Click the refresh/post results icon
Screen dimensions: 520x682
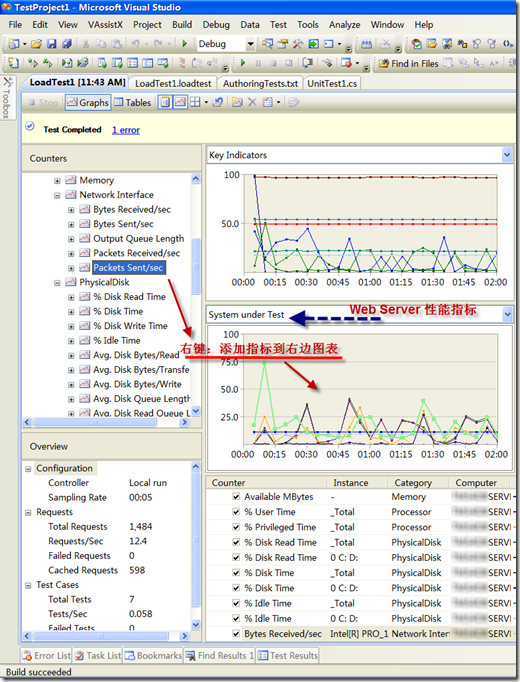point(218,102)
